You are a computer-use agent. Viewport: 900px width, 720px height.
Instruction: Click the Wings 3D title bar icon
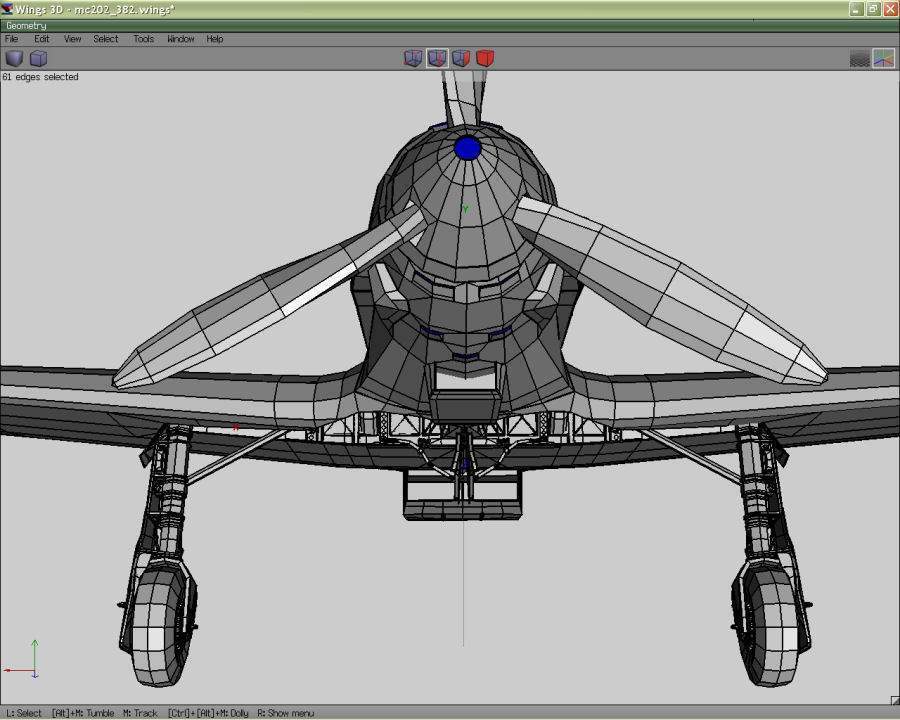coord(8,9)
